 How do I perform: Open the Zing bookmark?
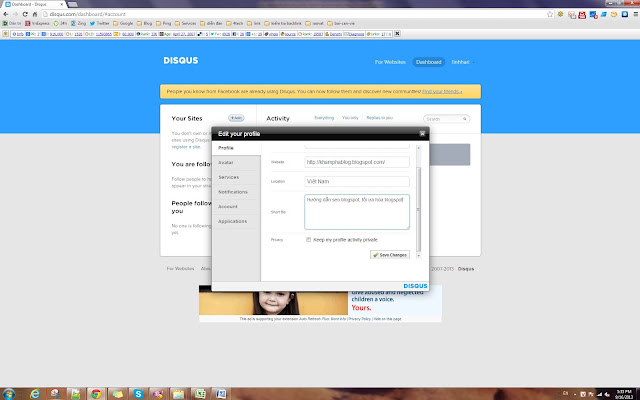coord(78,23)
